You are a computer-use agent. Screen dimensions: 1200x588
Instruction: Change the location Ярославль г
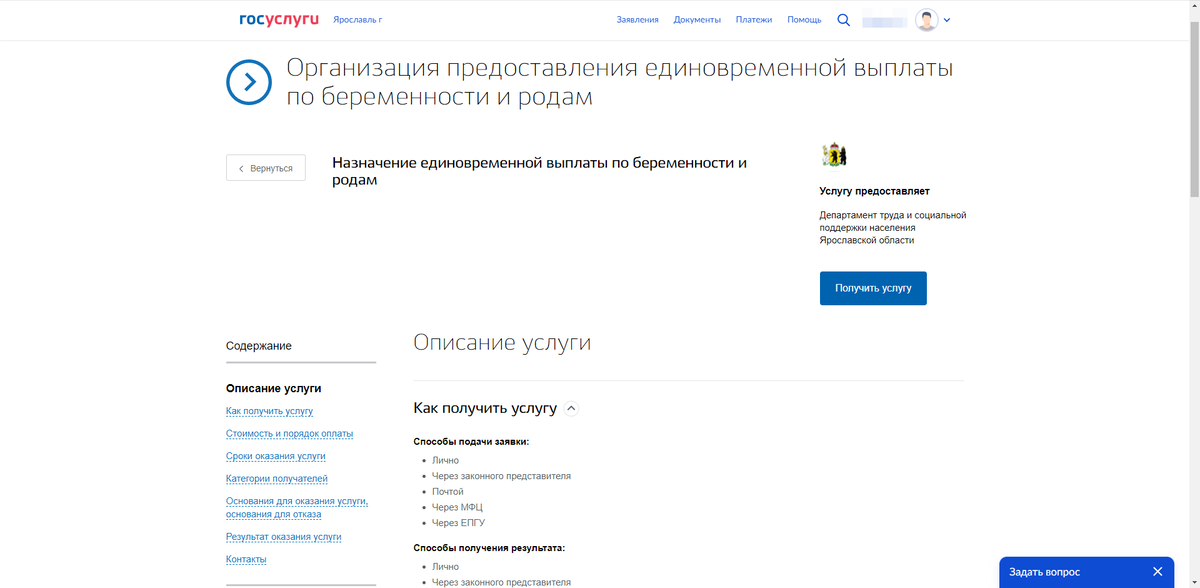pos(358,20)
